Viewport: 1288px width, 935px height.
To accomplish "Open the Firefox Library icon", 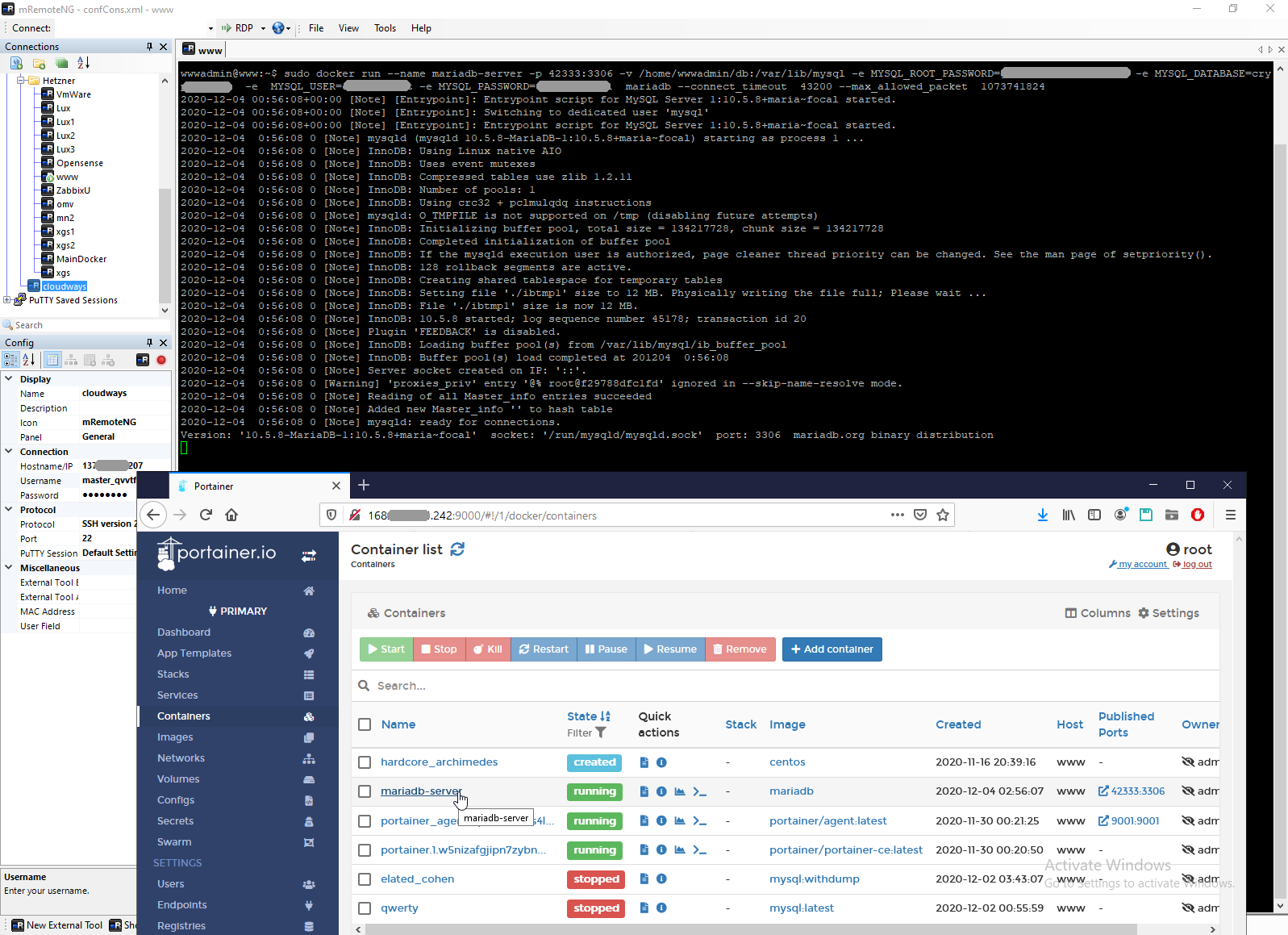I will [x=1069, y=515].
